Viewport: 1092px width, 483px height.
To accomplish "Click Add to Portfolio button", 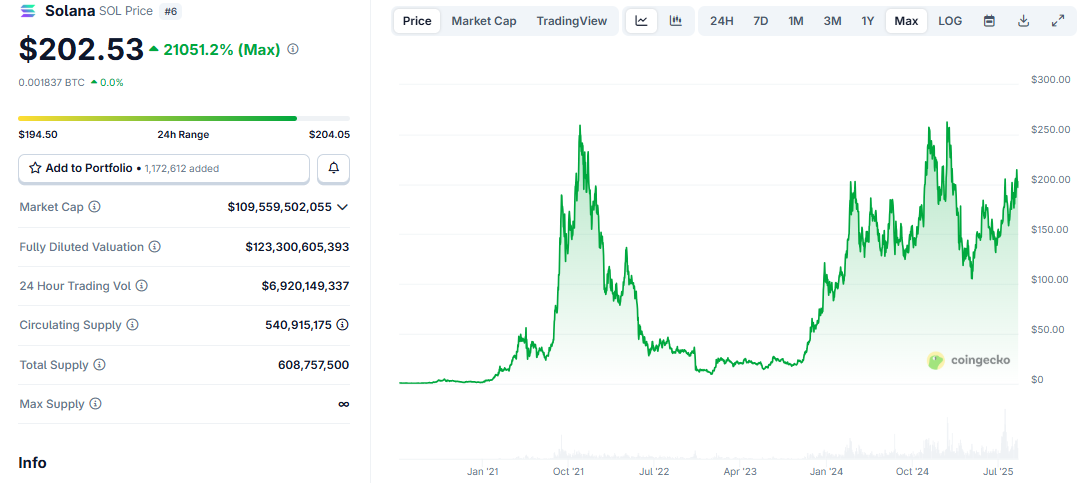I will (x=164, y=168).
